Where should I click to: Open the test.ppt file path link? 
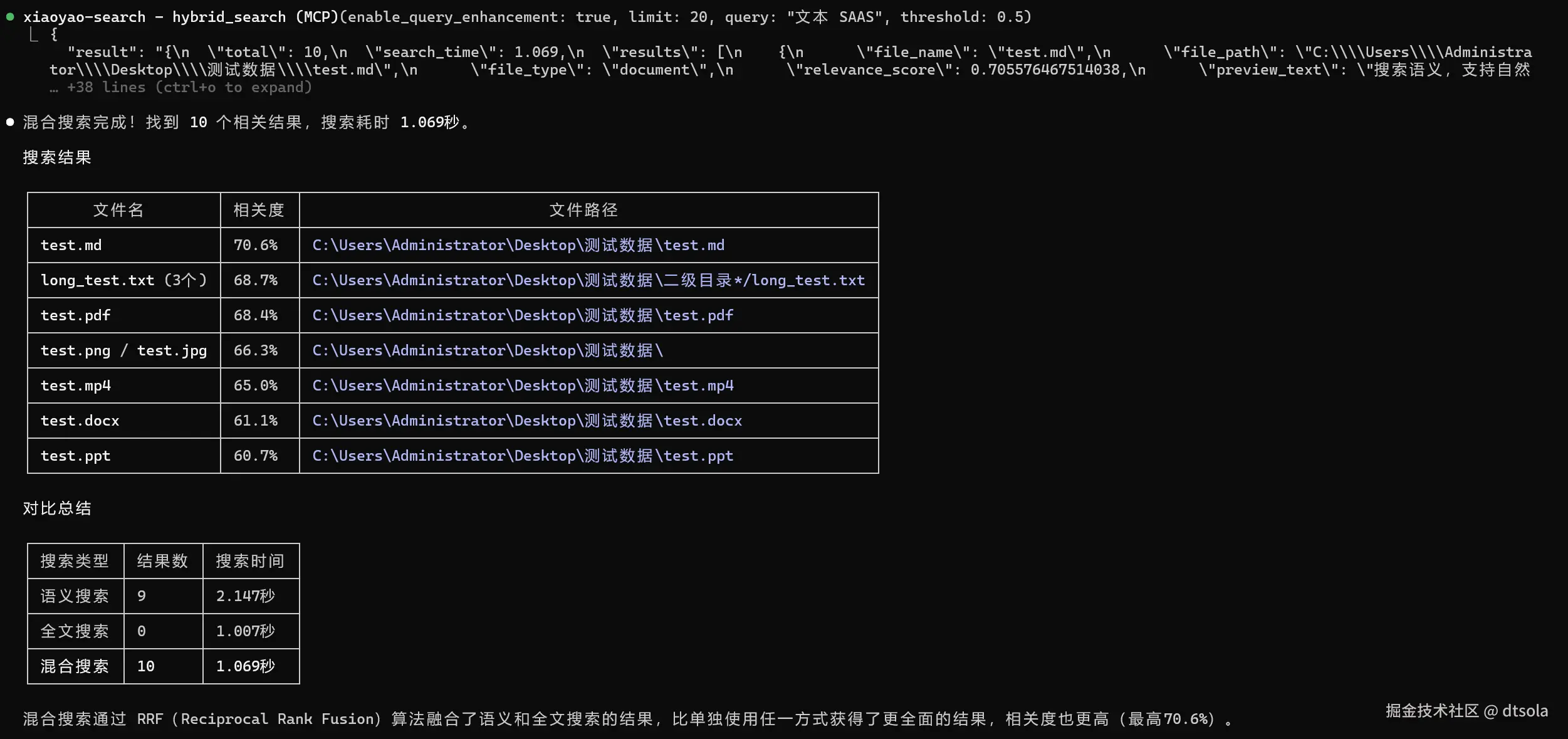tap(522, 456)
